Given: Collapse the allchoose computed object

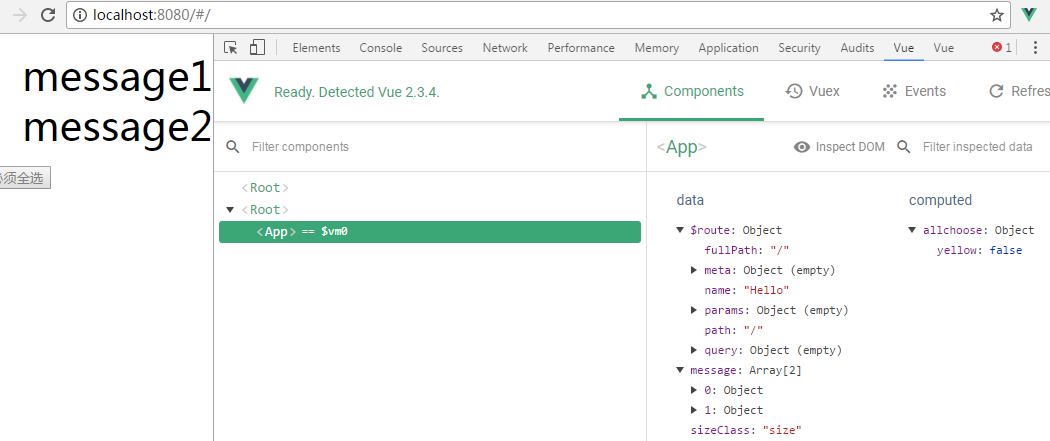Looking at the screenshot, I should click(x=913, y=230).
